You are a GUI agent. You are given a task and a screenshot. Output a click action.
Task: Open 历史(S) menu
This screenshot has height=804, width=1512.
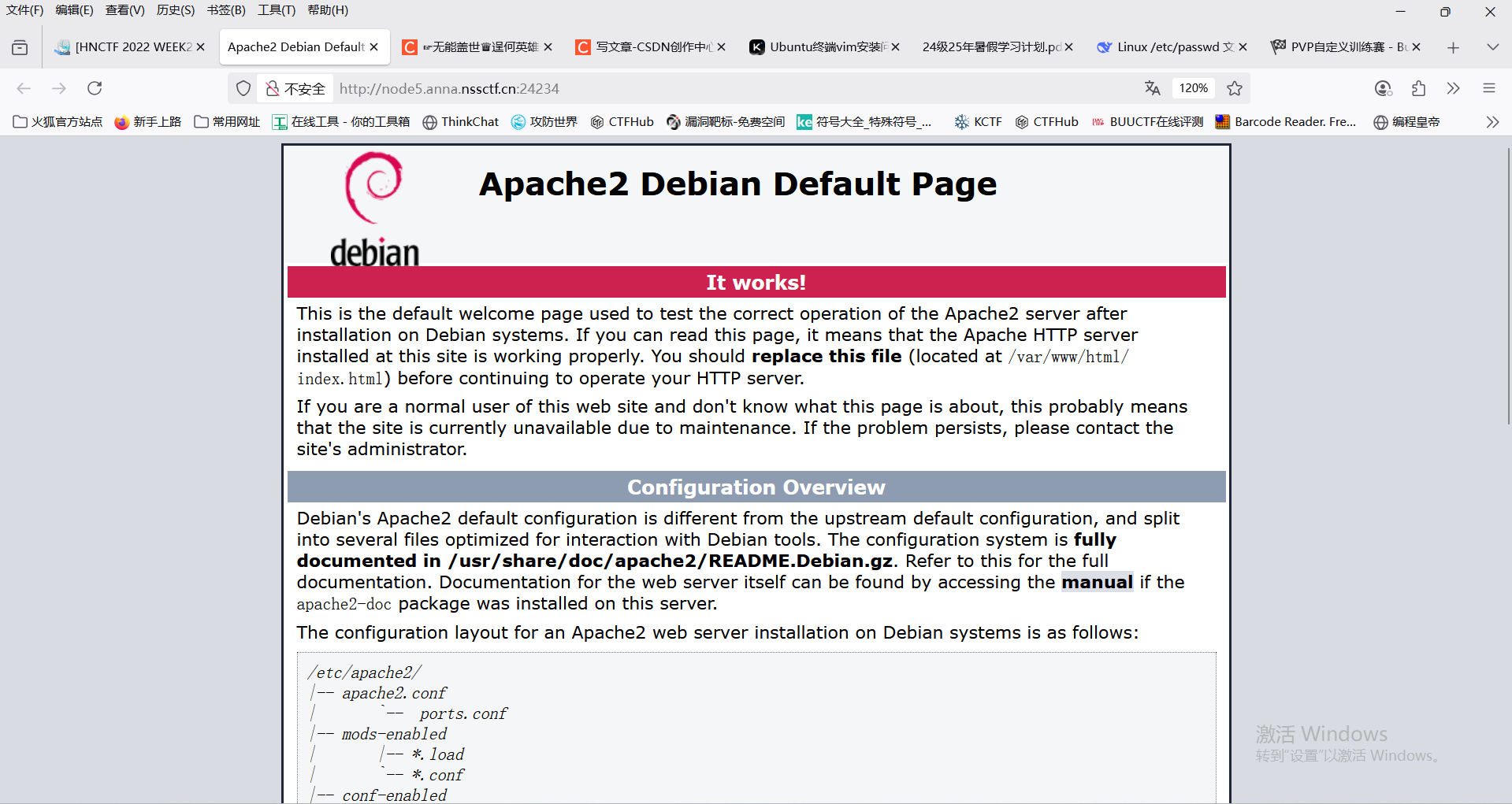pos(176,10)
